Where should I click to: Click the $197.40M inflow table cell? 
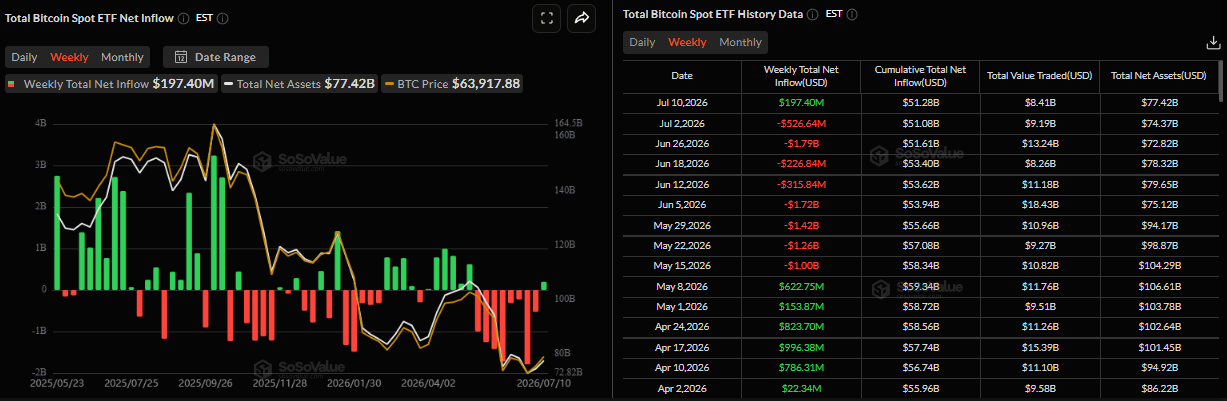(x=800, y=103)
